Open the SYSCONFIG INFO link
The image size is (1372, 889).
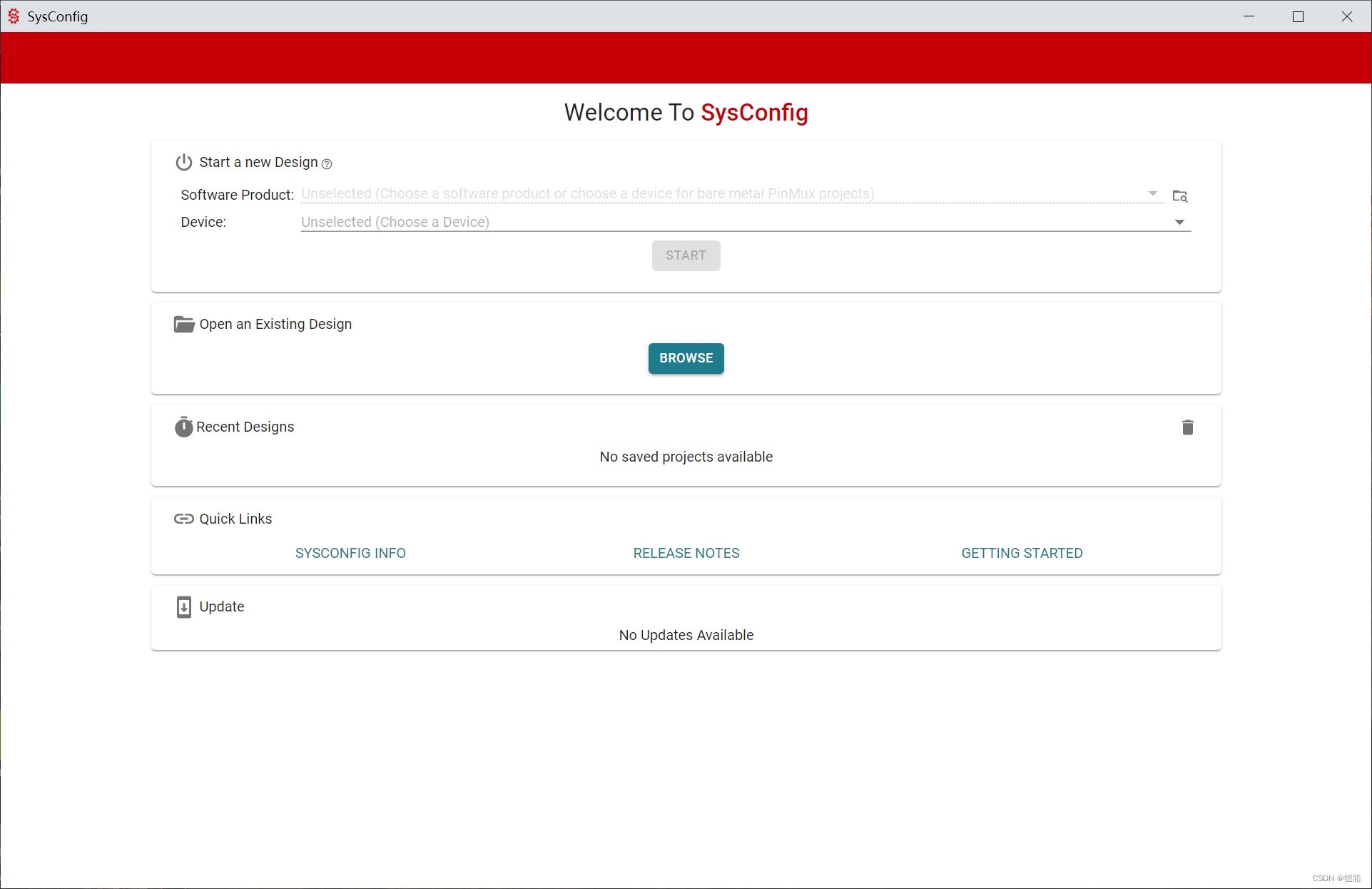pos(350,553)
